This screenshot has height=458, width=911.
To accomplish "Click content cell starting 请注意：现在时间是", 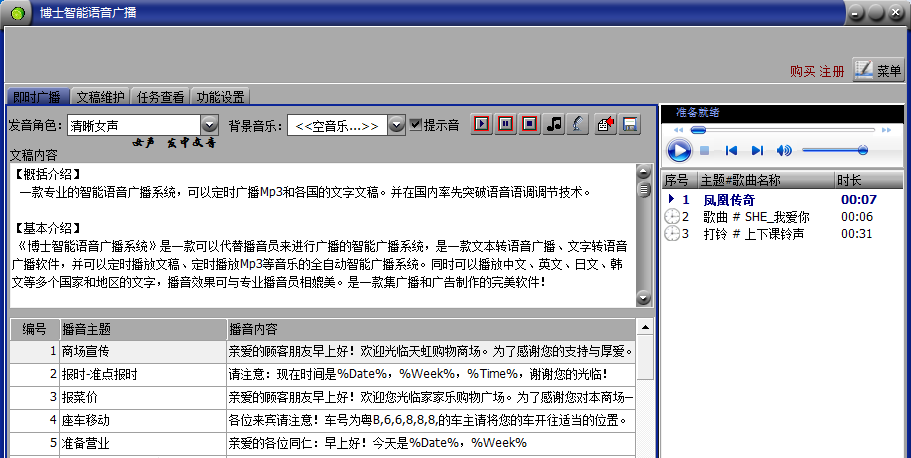I will pyautogui.click(x=431, y=374).
